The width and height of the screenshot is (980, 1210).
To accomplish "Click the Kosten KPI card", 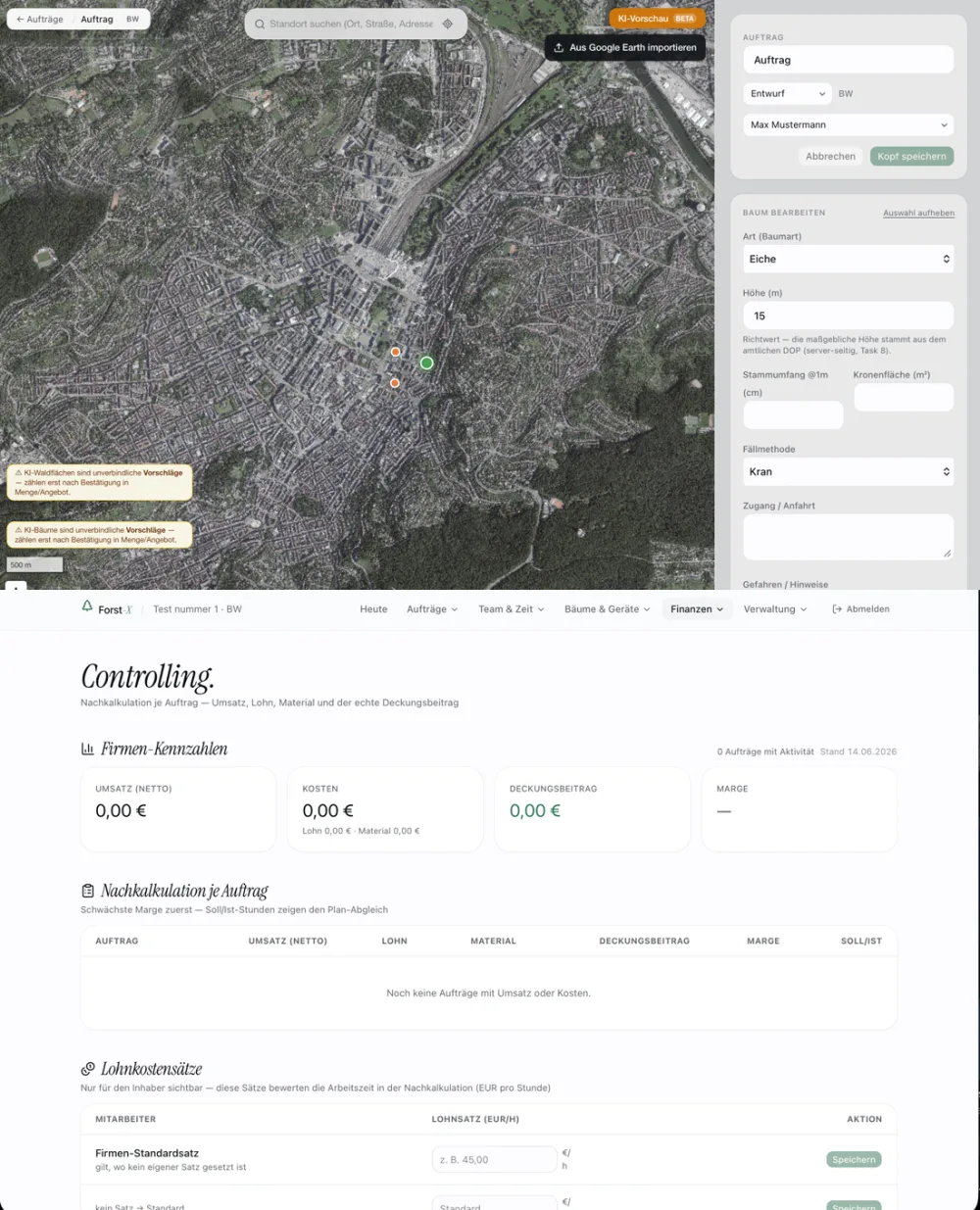I will point(385,809).
